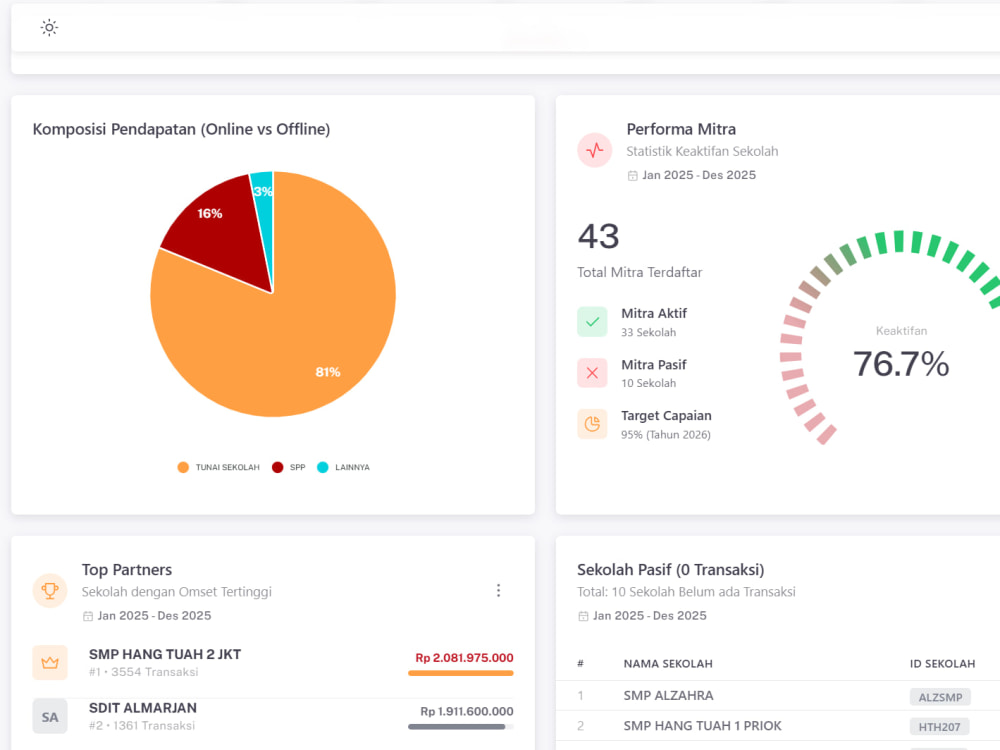This screenshot has height=750, width=1000.
Task: Click the 10 Sekolah passive count
Action: pyautogui.click(x=649, y=383)
